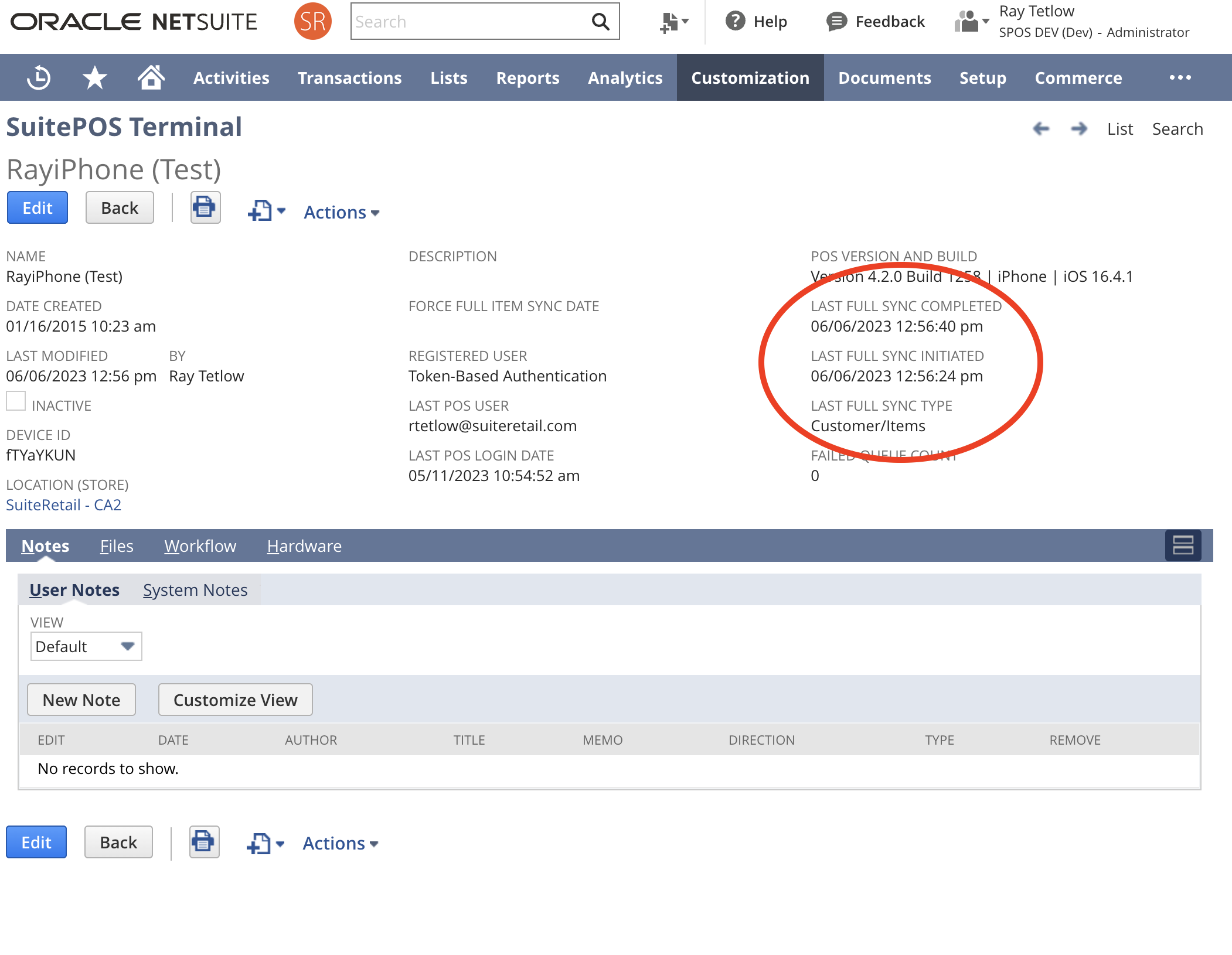This screenshot has width=1232, height=955.
Task: Go to the Home icon
Action: pyautogui.click(x=151, y=77)
